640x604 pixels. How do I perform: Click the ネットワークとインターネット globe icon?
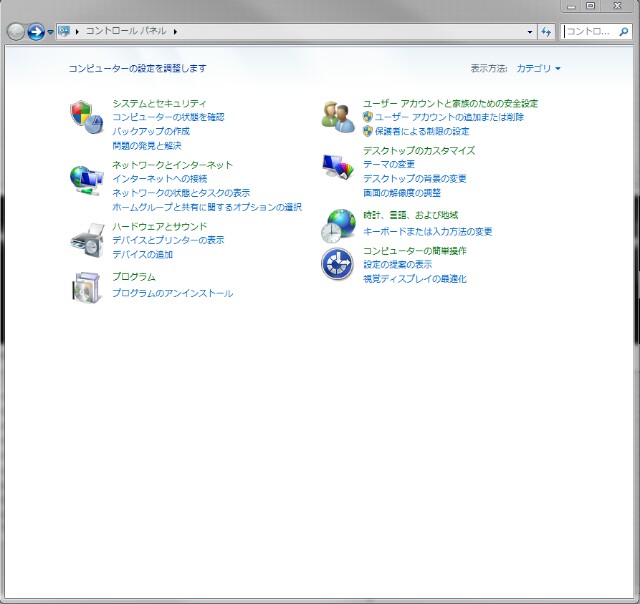pos(86,178)
